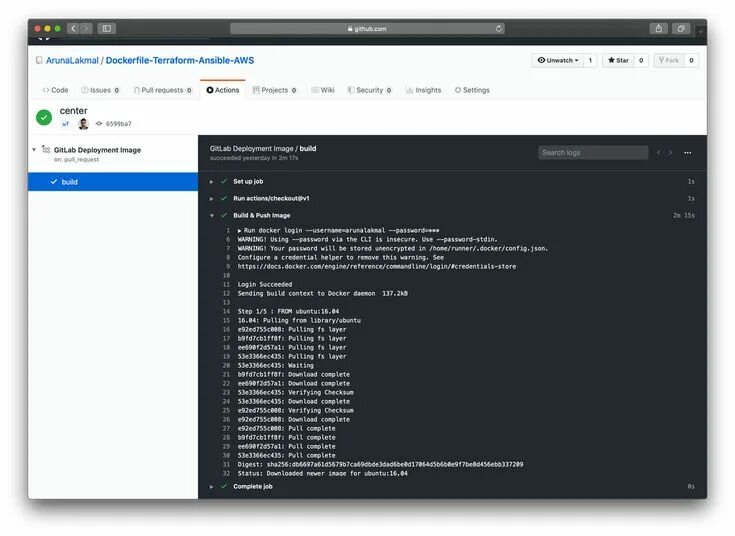Screen dimensions: 735x536
Task: Show all tabs overview icon
Action: point(681,29)
